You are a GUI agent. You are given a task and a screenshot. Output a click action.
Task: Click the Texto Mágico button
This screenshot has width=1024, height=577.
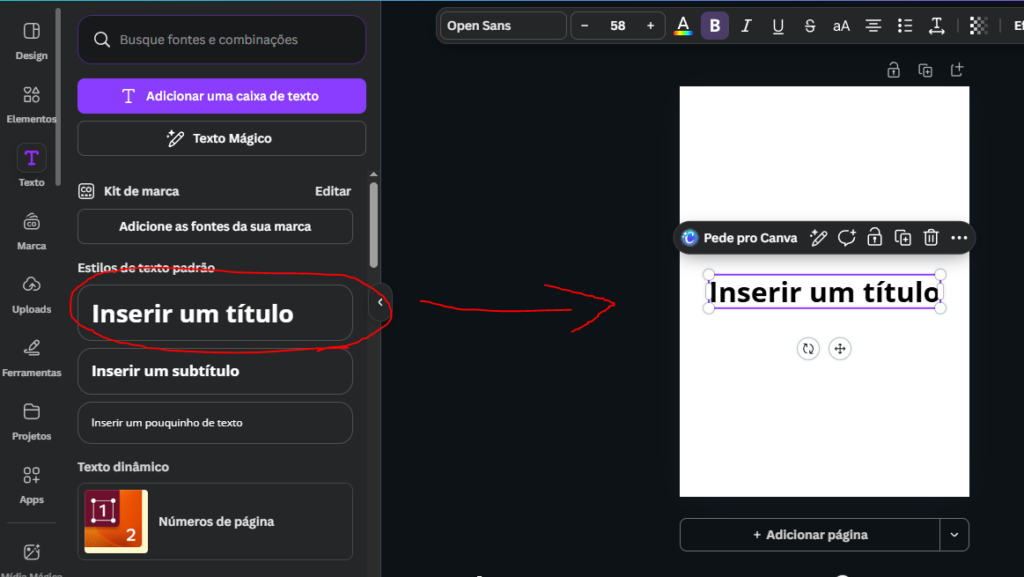(x=221, y=138)
